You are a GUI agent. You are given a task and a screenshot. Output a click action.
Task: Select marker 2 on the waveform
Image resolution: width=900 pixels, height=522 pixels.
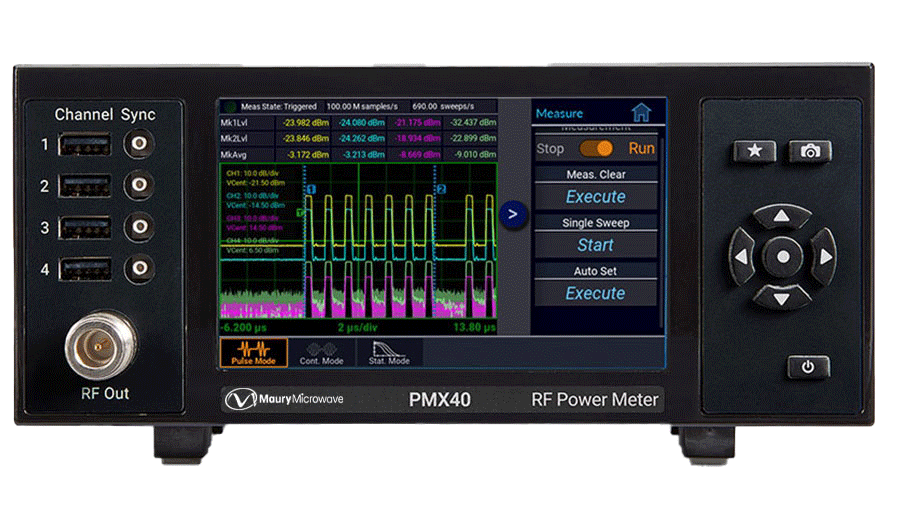[439, 189]
